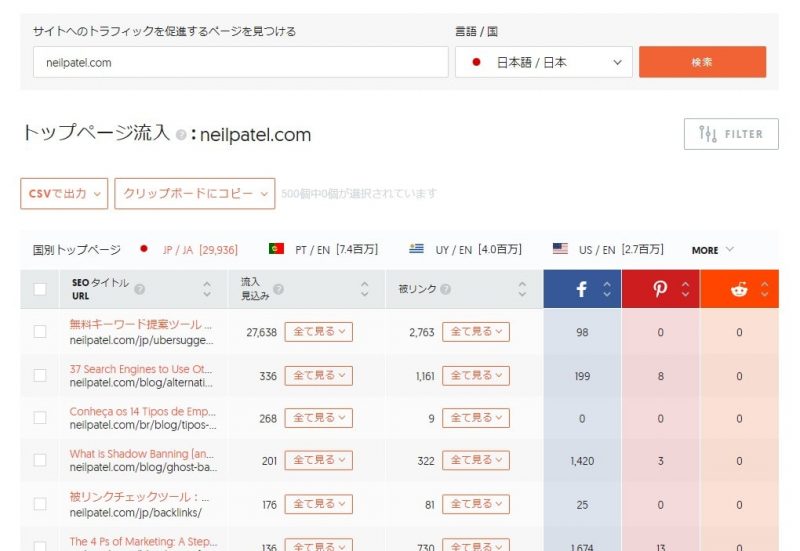
Task: Click help icon beside 流入見込み column header
Action: pos(278,289)
